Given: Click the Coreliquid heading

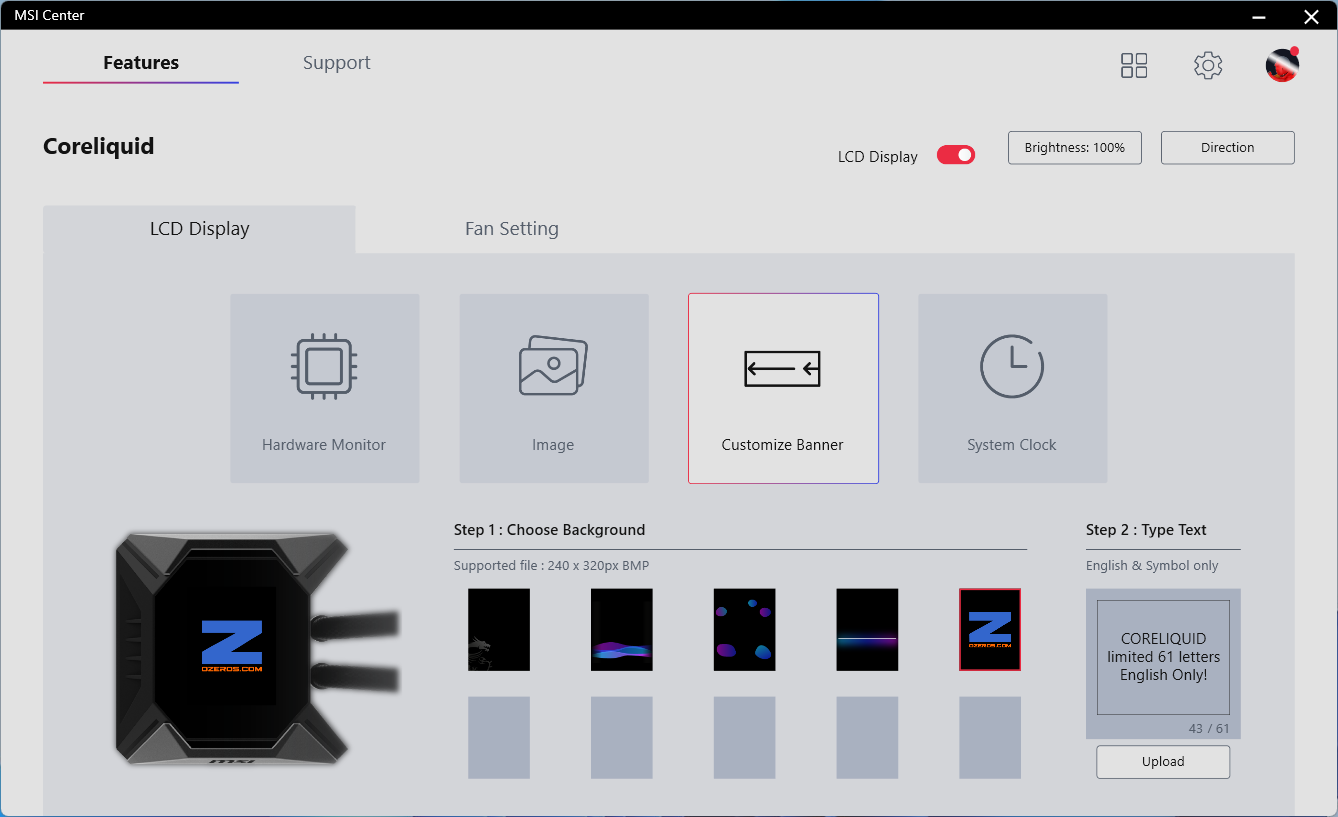Looking at the screenshot, I should [x=99, y=146].
